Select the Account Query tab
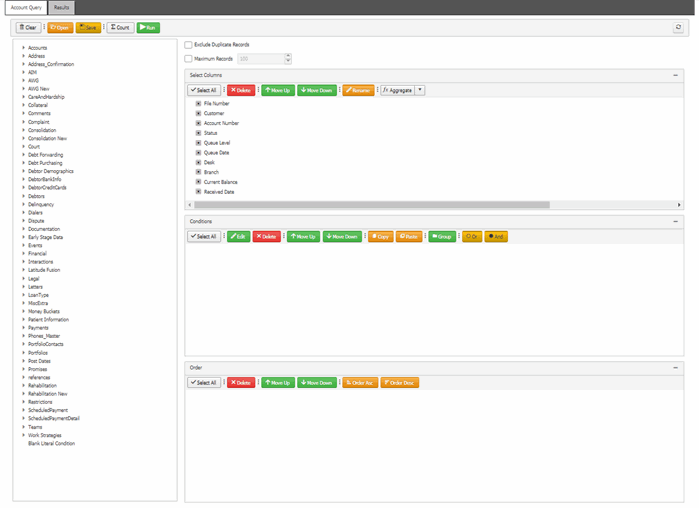Screen dimensions: 700x508 pyautogui.click(x=24, y=7)
